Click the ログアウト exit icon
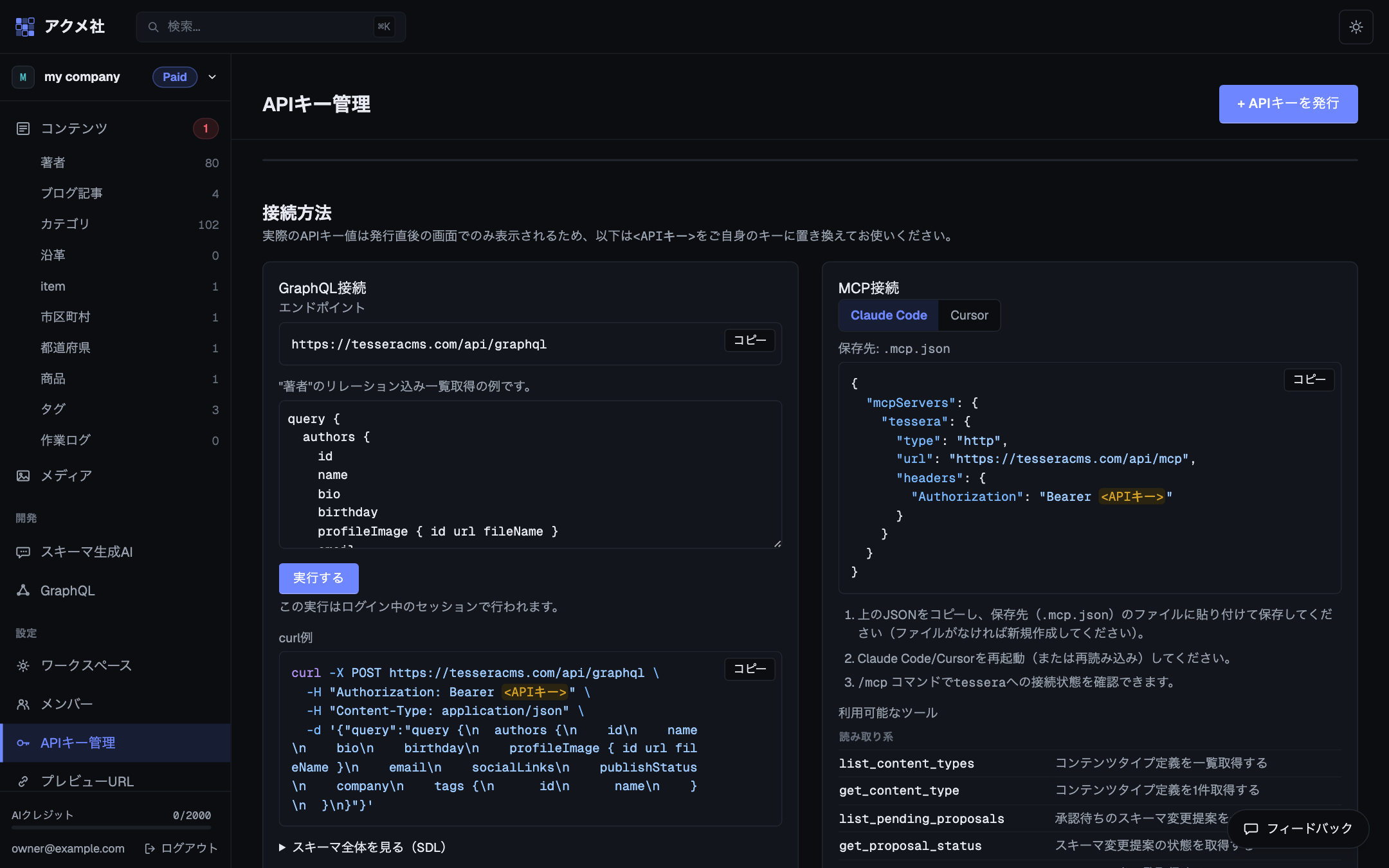This screenshot has width=1389, height=868. 150,849
